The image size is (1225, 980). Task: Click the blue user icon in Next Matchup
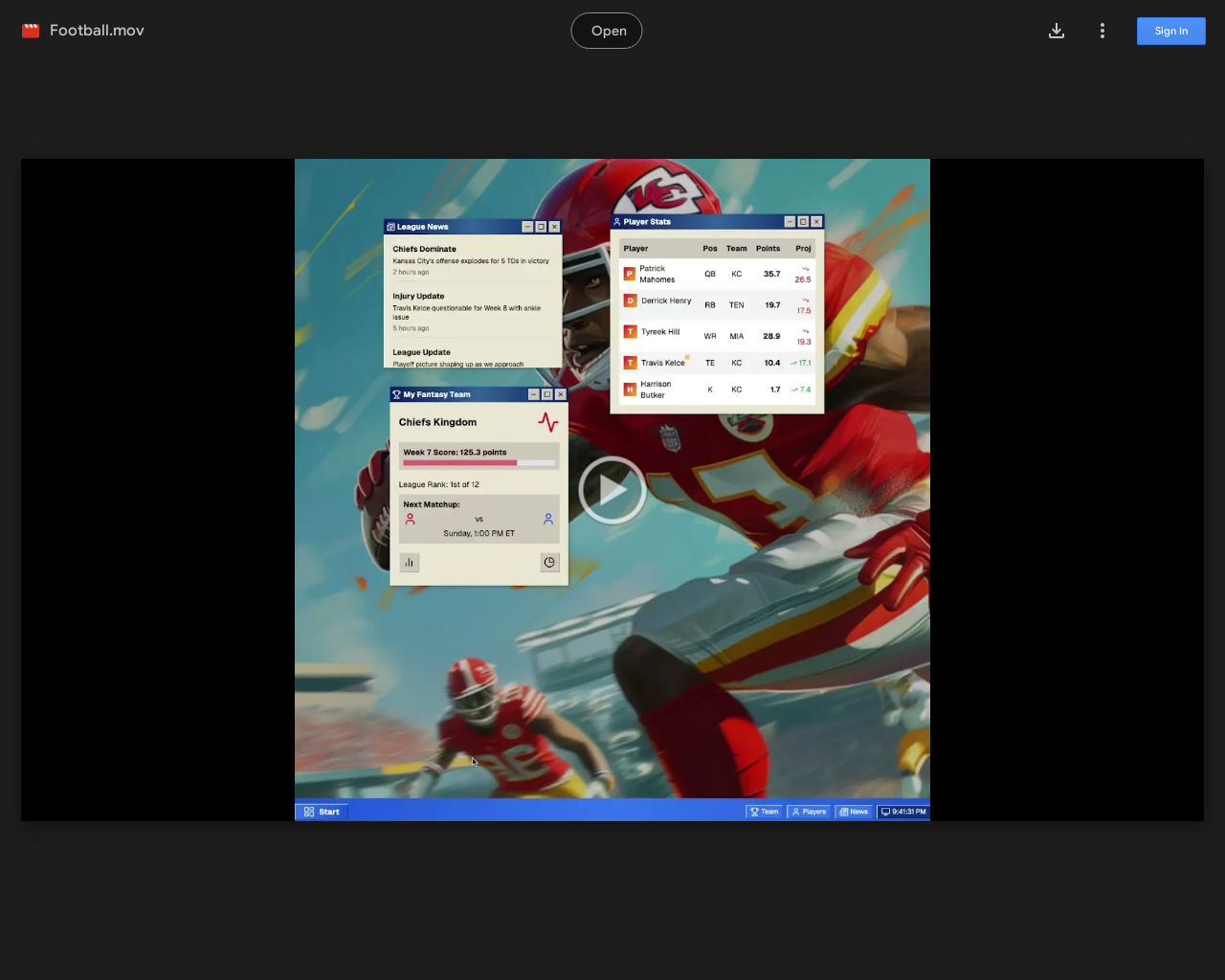tap(548, 519)
